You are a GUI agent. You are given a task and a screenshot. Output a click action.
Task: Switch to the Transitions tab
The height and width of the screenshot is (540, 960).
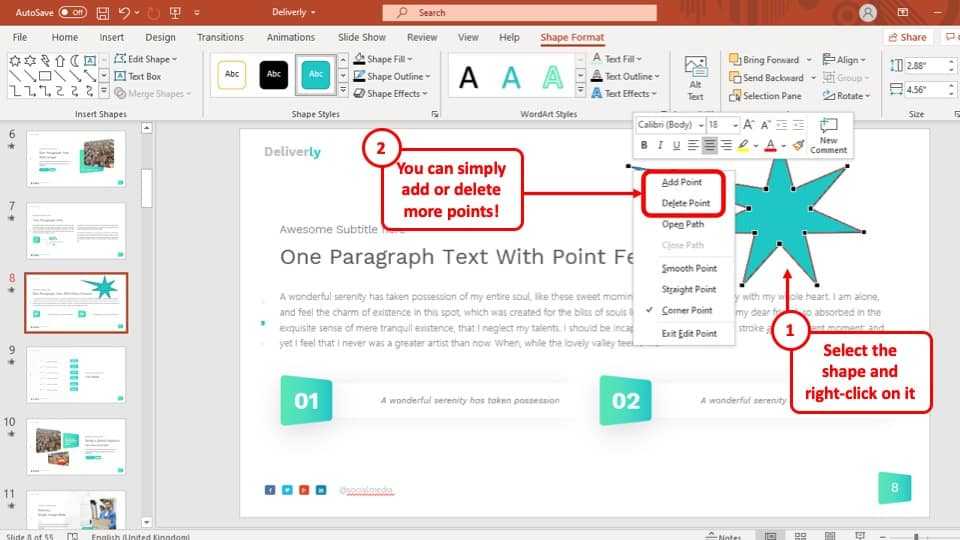point(220,38)
